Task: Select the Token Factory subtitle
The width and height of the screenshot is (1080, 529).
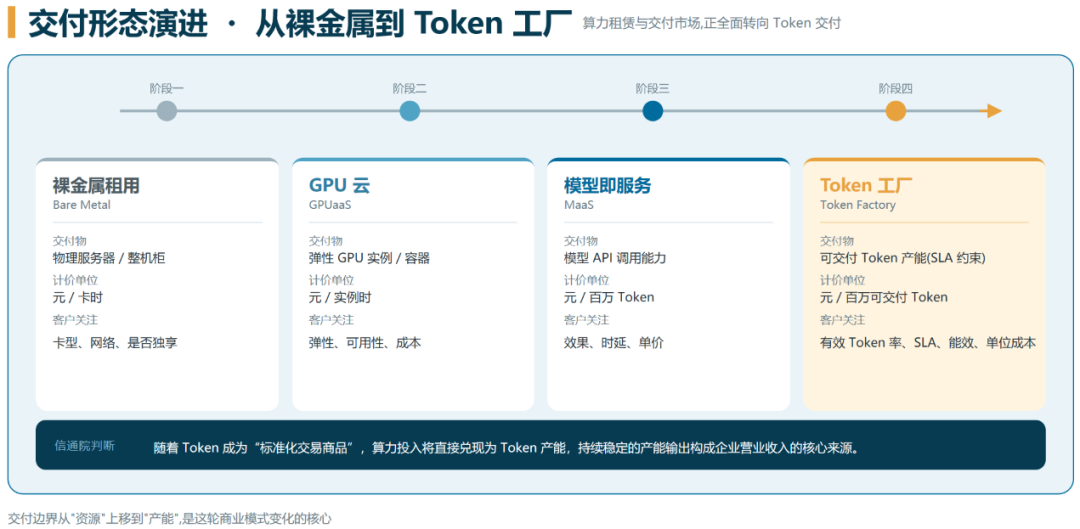Action: pos(858,205)
